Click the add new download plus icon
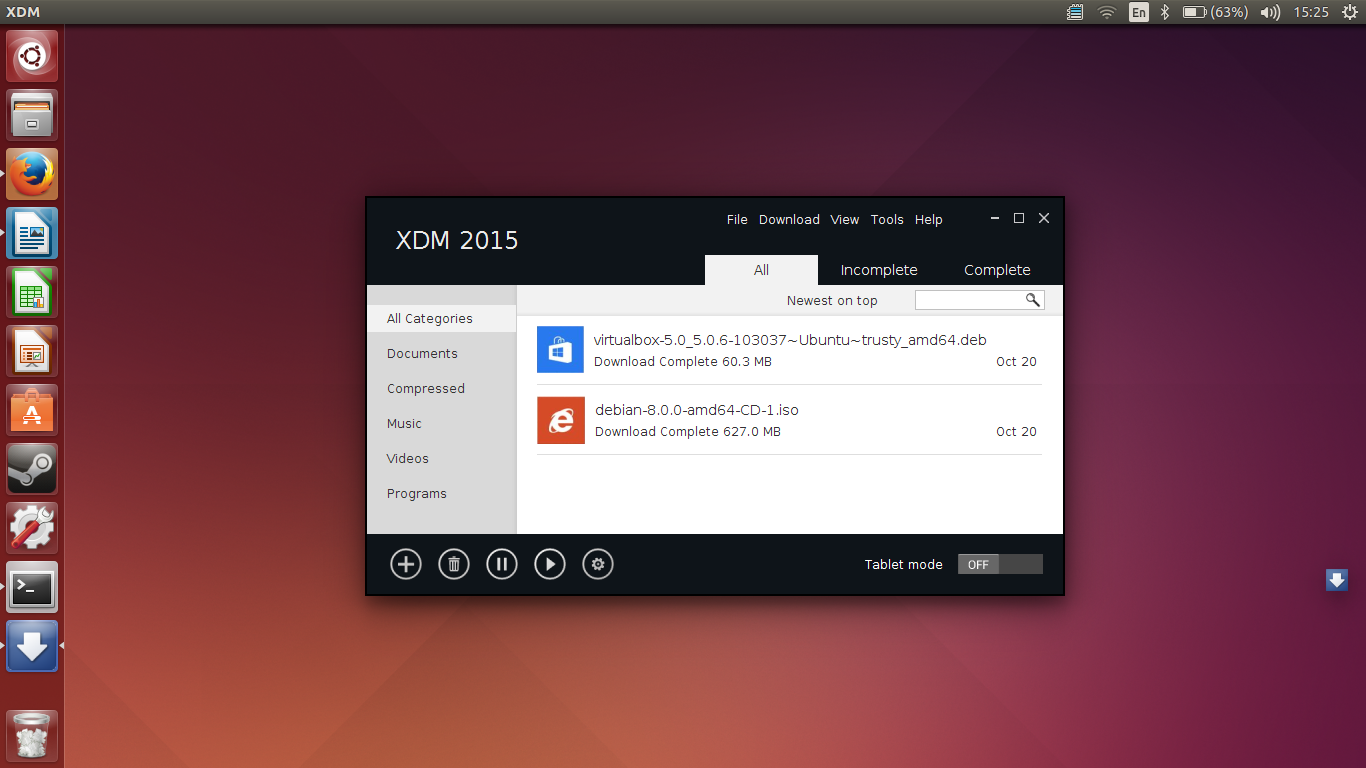The width and height of the screenshot is (1366, 768). (x=406, y=564)
